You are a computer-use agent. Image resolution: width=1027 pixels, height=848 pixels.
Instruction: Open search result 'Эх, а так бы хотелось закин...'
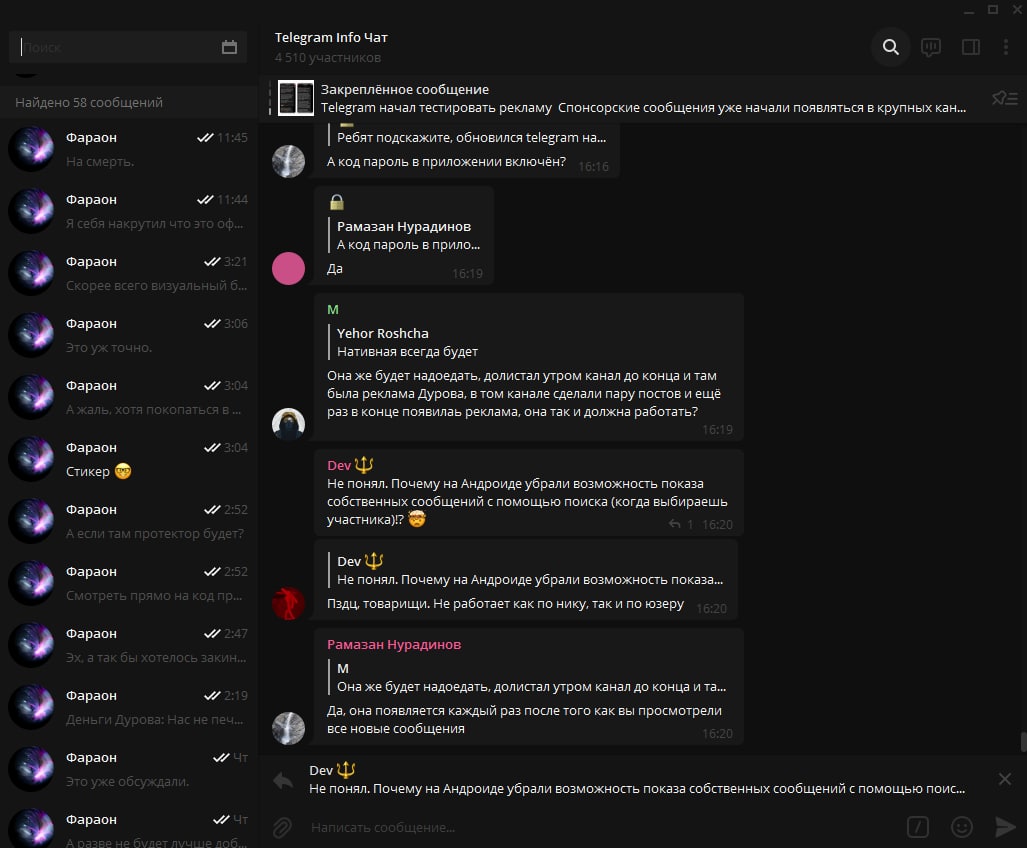pos(128,646)
